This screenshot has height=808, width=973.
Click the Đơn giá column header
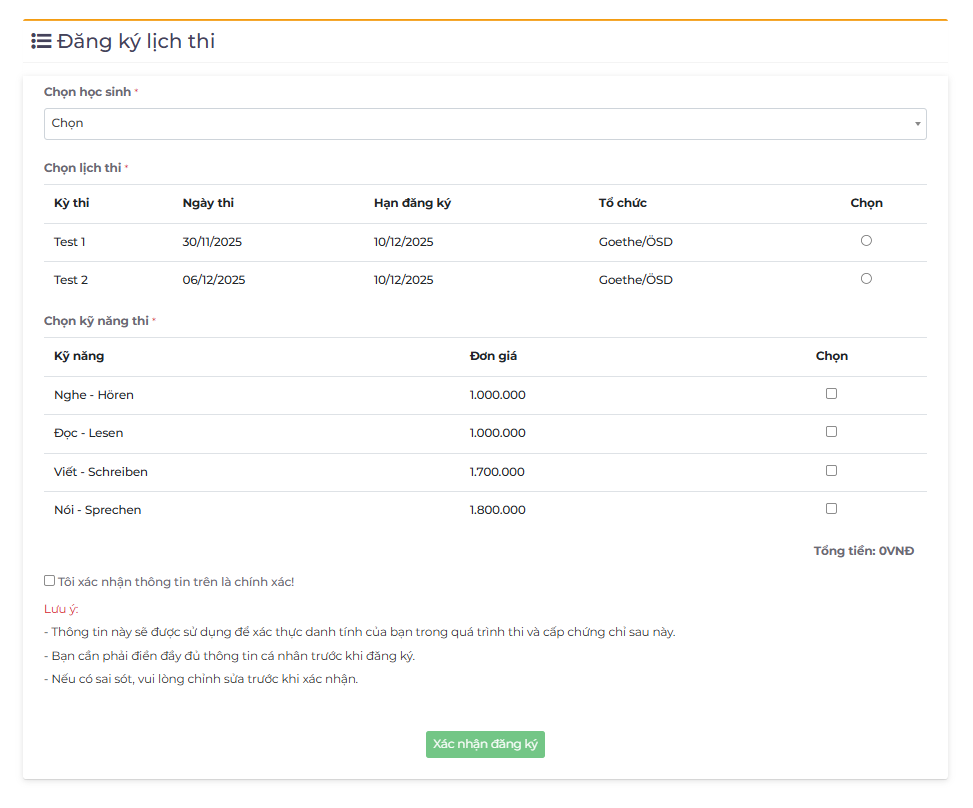[493, 356]
